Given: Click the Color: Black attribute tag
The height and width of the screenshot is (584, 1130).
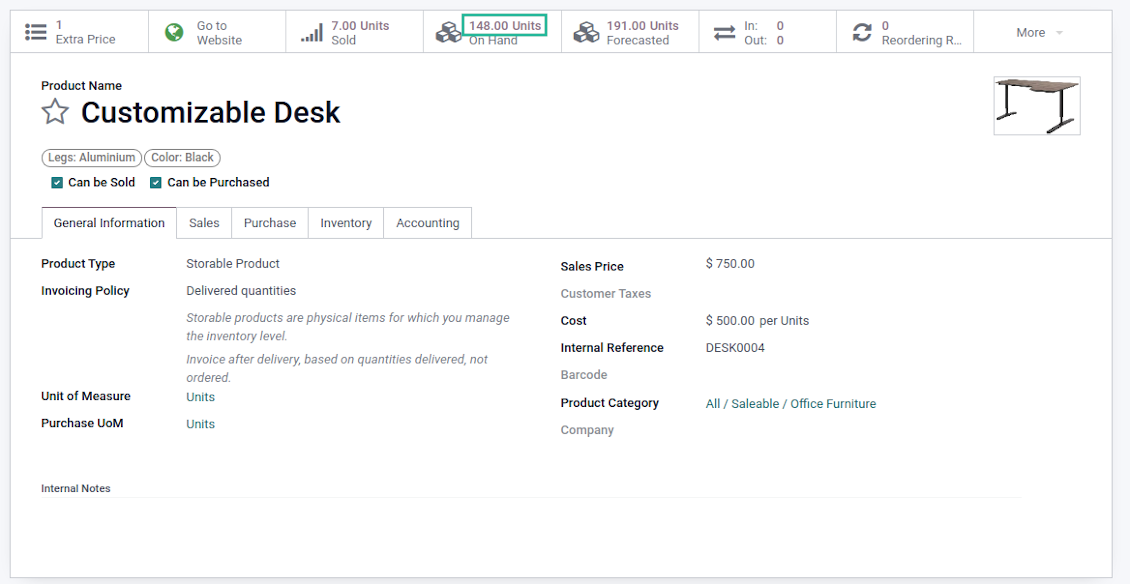Looking at the screenshot, I should coord(182,158).
